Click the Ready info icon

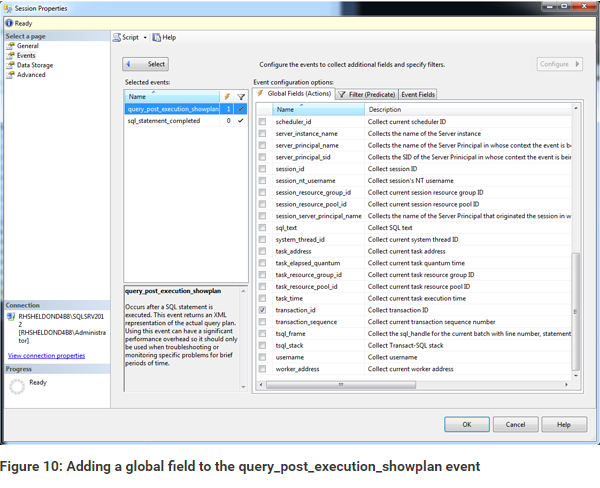tap(9, 23)
